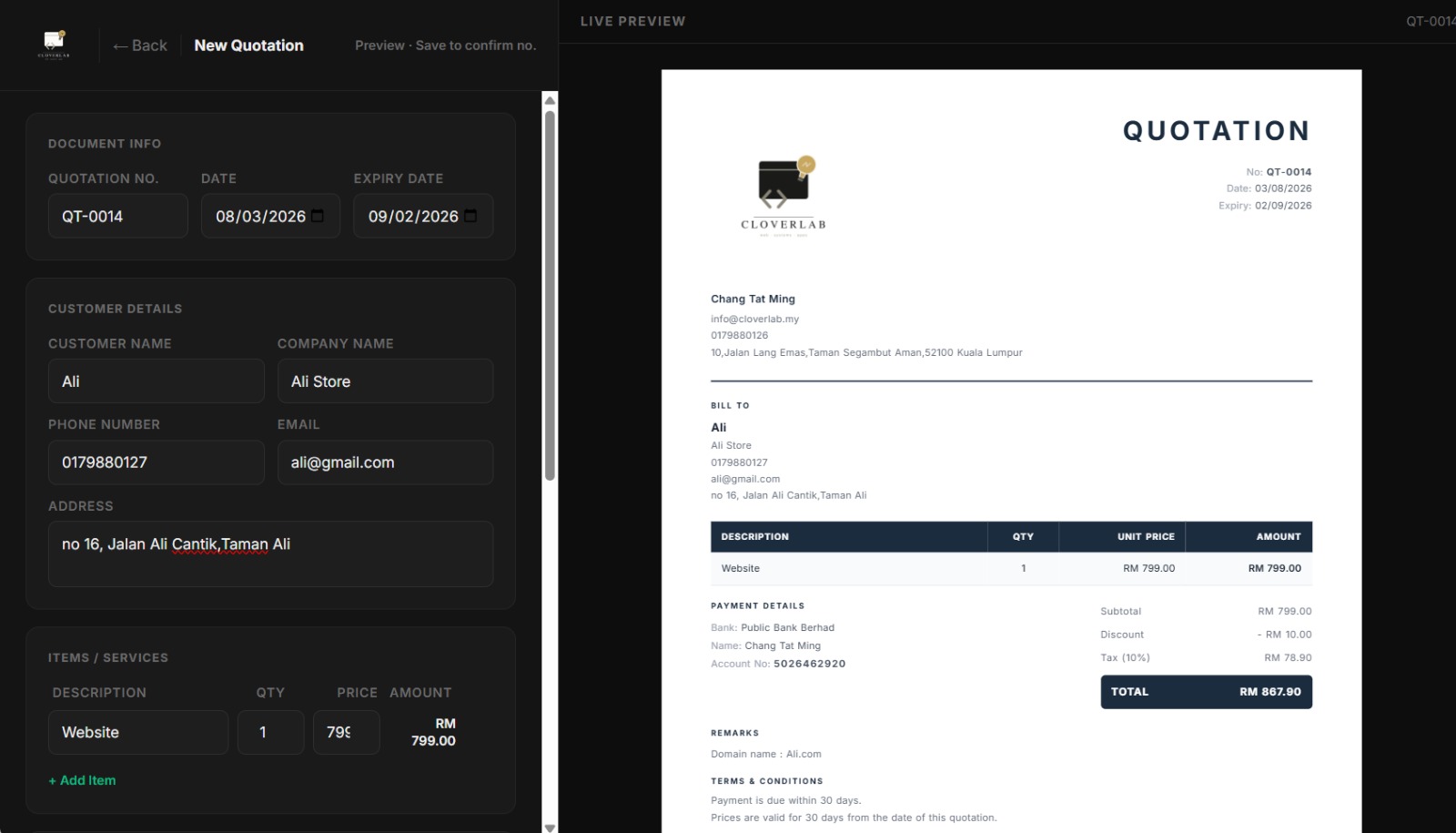Click the Cloverlab logo in the preview

(784, 196)
